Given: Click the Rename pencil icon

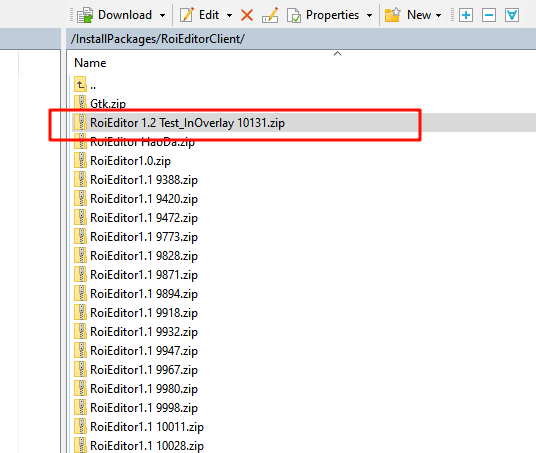Looking at the screenshot, I should tap(270, 15).
